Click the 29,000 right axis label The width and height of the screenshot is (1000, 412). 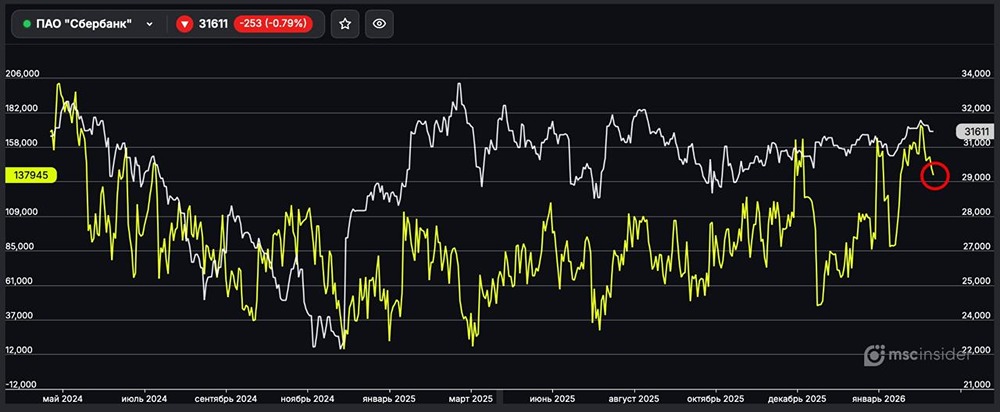point(976,178)
